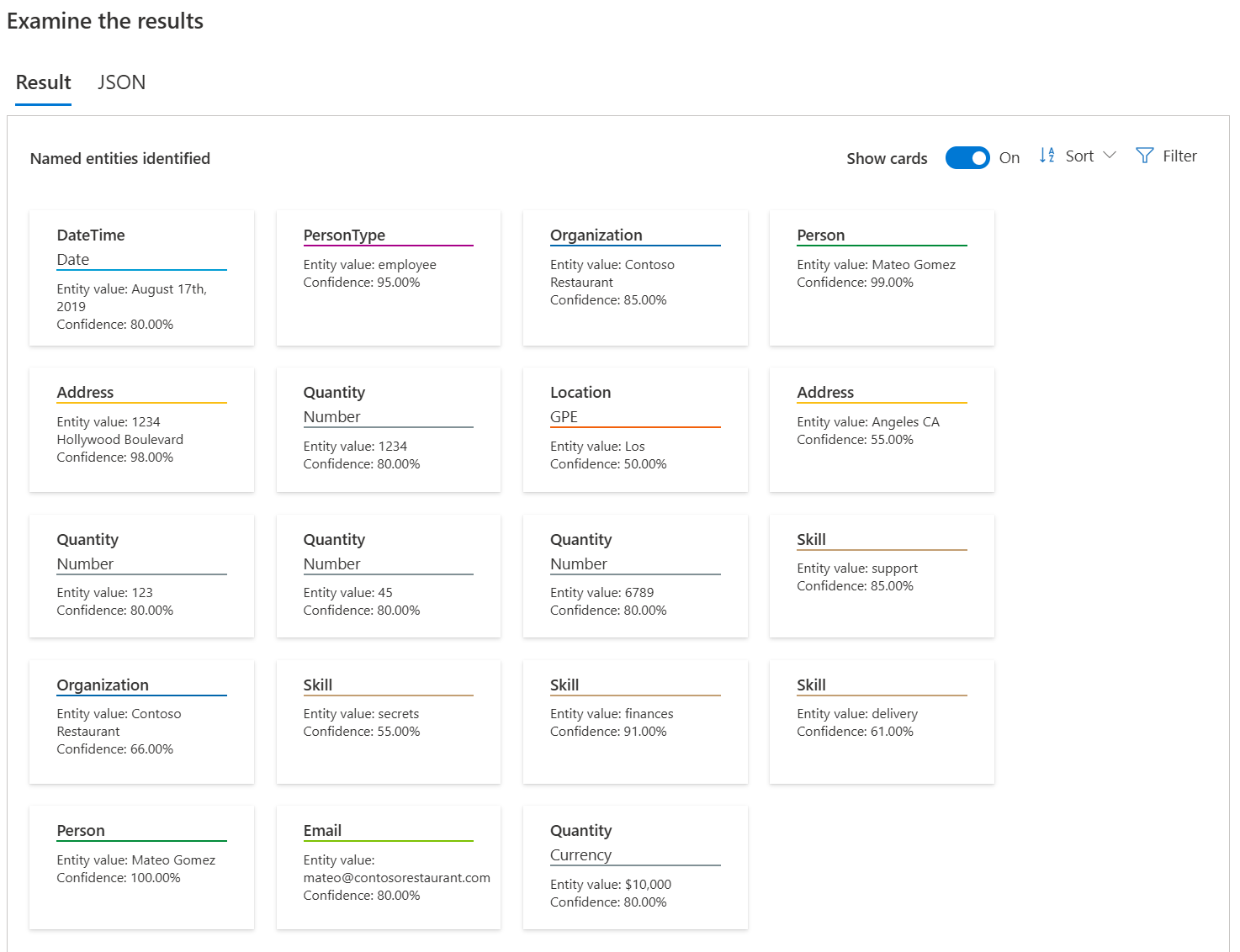Select the Email card heading
1240x952 pixels.
pyautogui.click(x=322, y=831)
